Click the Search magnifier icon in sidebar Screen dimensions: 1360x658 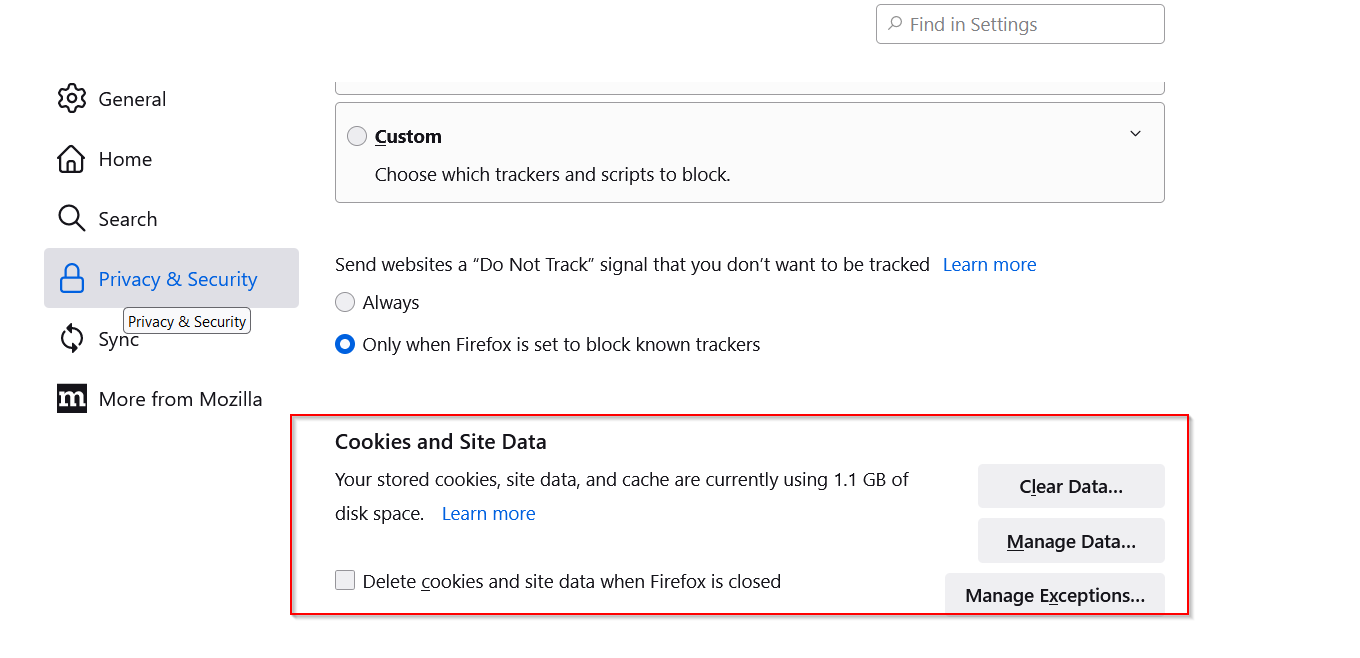tap(72, 219)
